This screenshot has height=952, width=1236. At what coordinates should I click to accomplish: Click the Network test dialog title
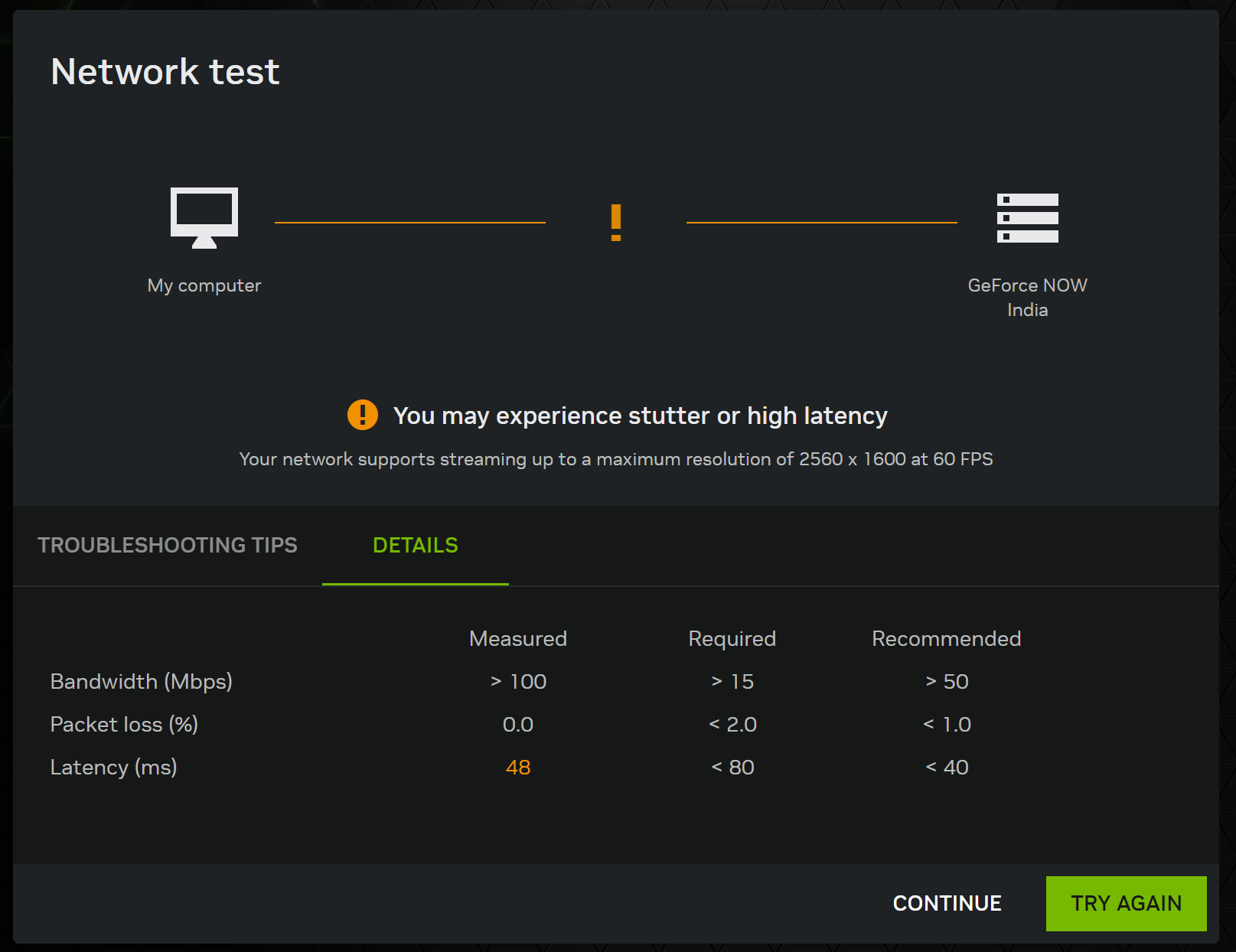click(x=165, y=71)
